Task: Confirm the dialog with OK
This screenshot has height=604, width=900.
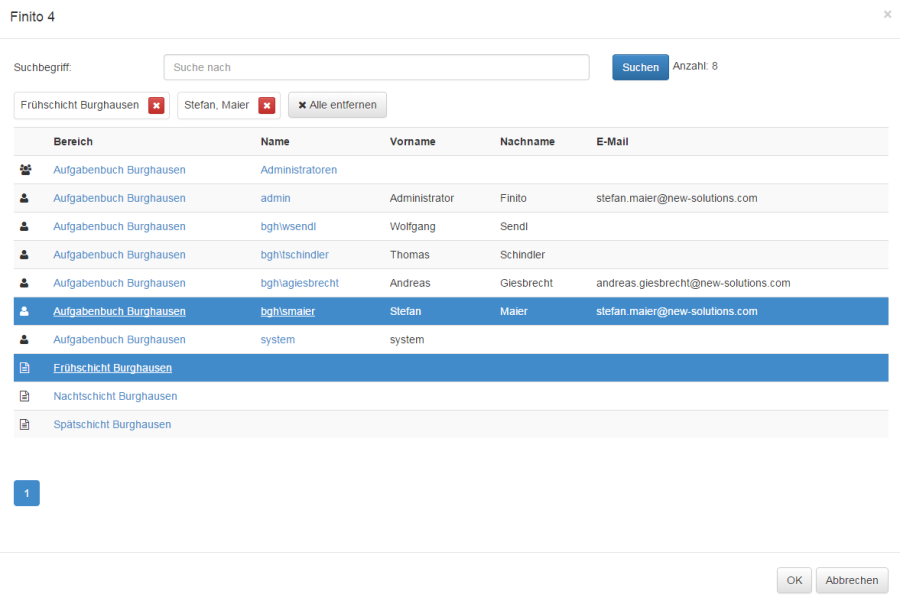Action: point(794,580)
